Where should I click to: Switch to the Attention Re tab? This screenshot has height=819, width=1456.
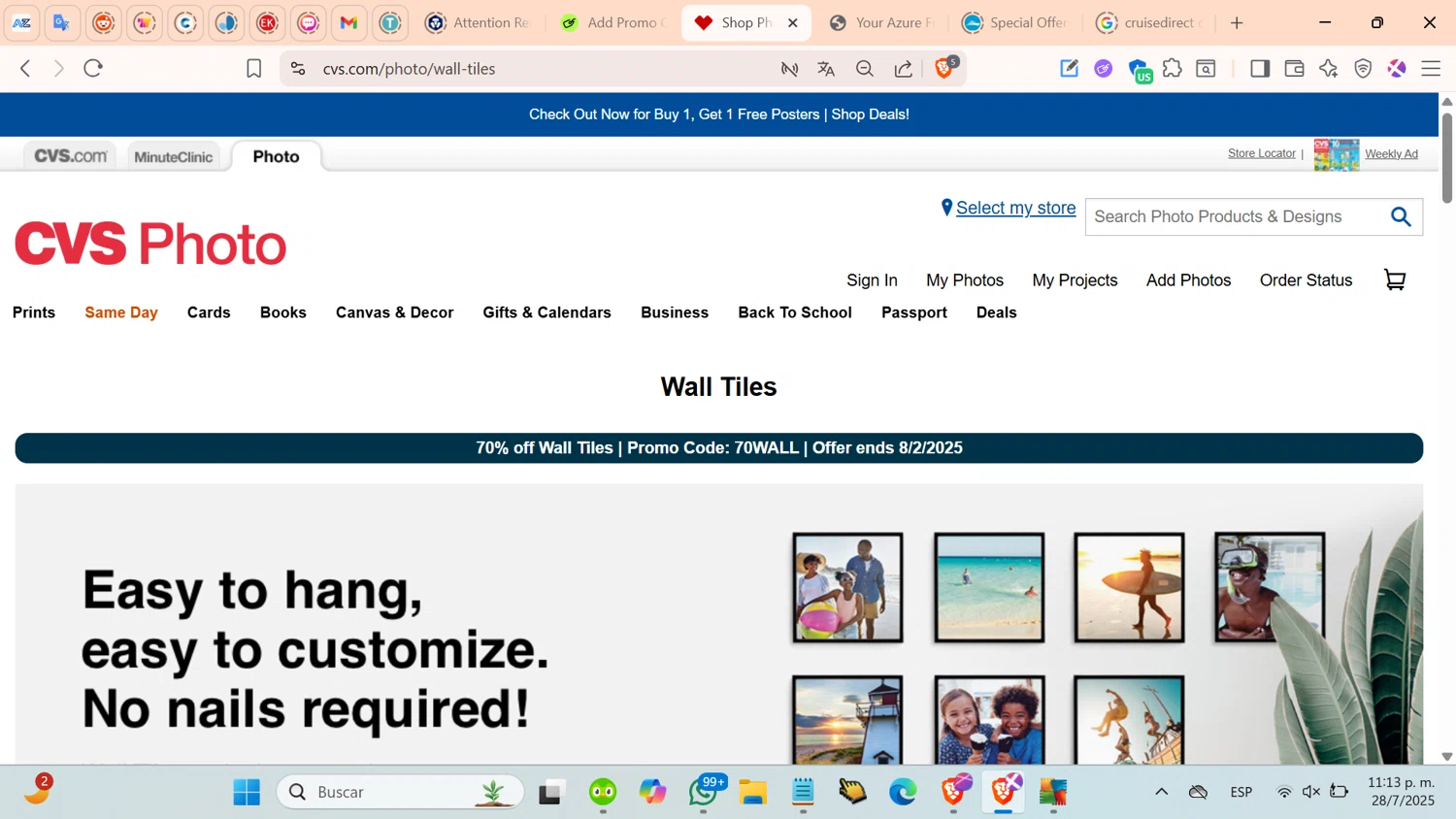pos(480,22)
